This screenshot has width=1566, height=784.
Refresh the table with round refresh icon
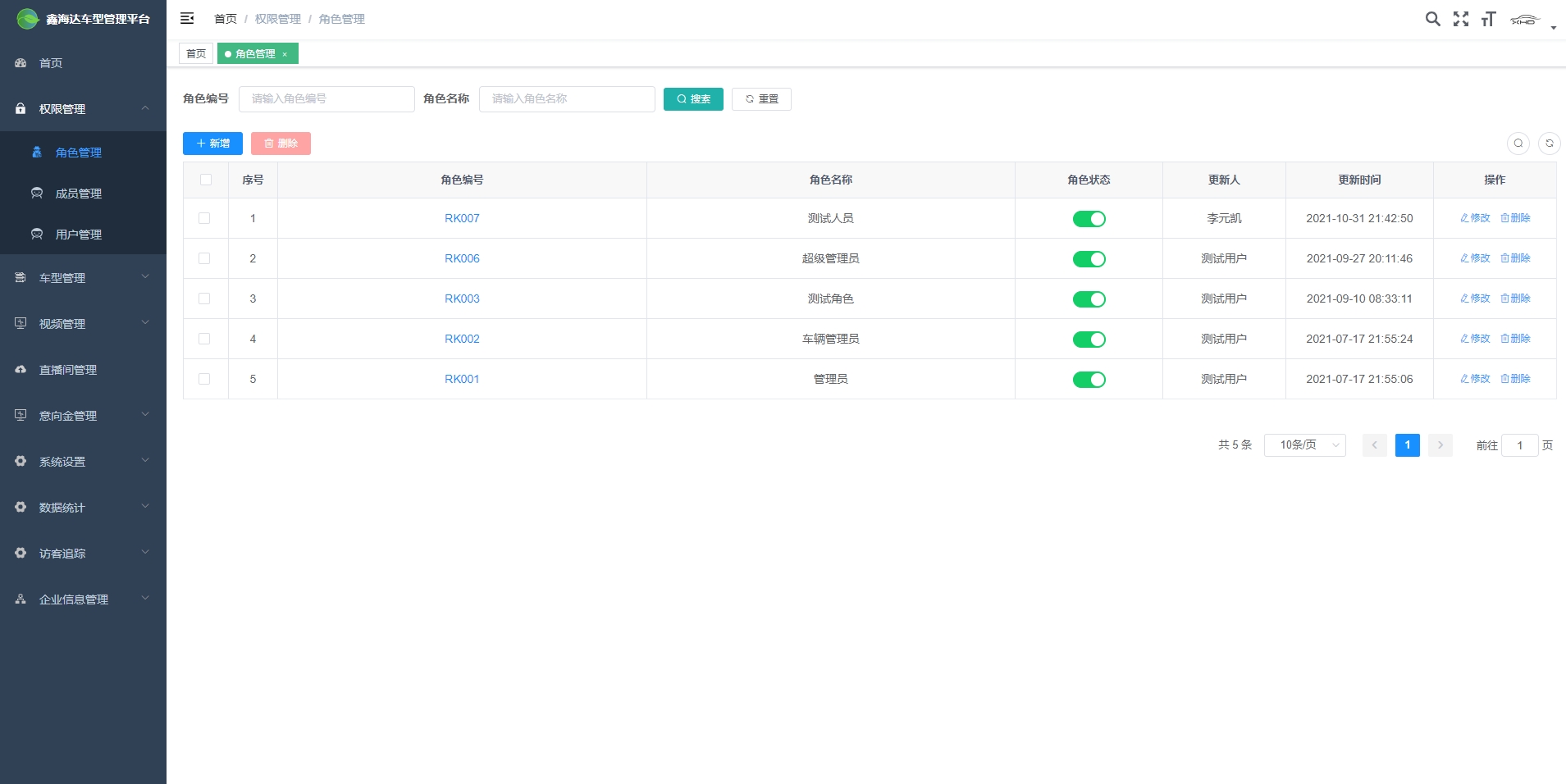click(1549, 144)
